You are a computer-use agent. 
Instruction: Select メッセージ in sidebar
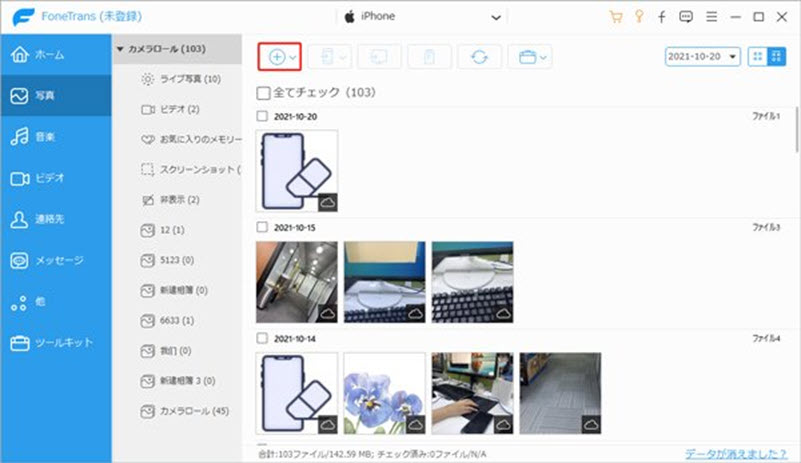56,260
